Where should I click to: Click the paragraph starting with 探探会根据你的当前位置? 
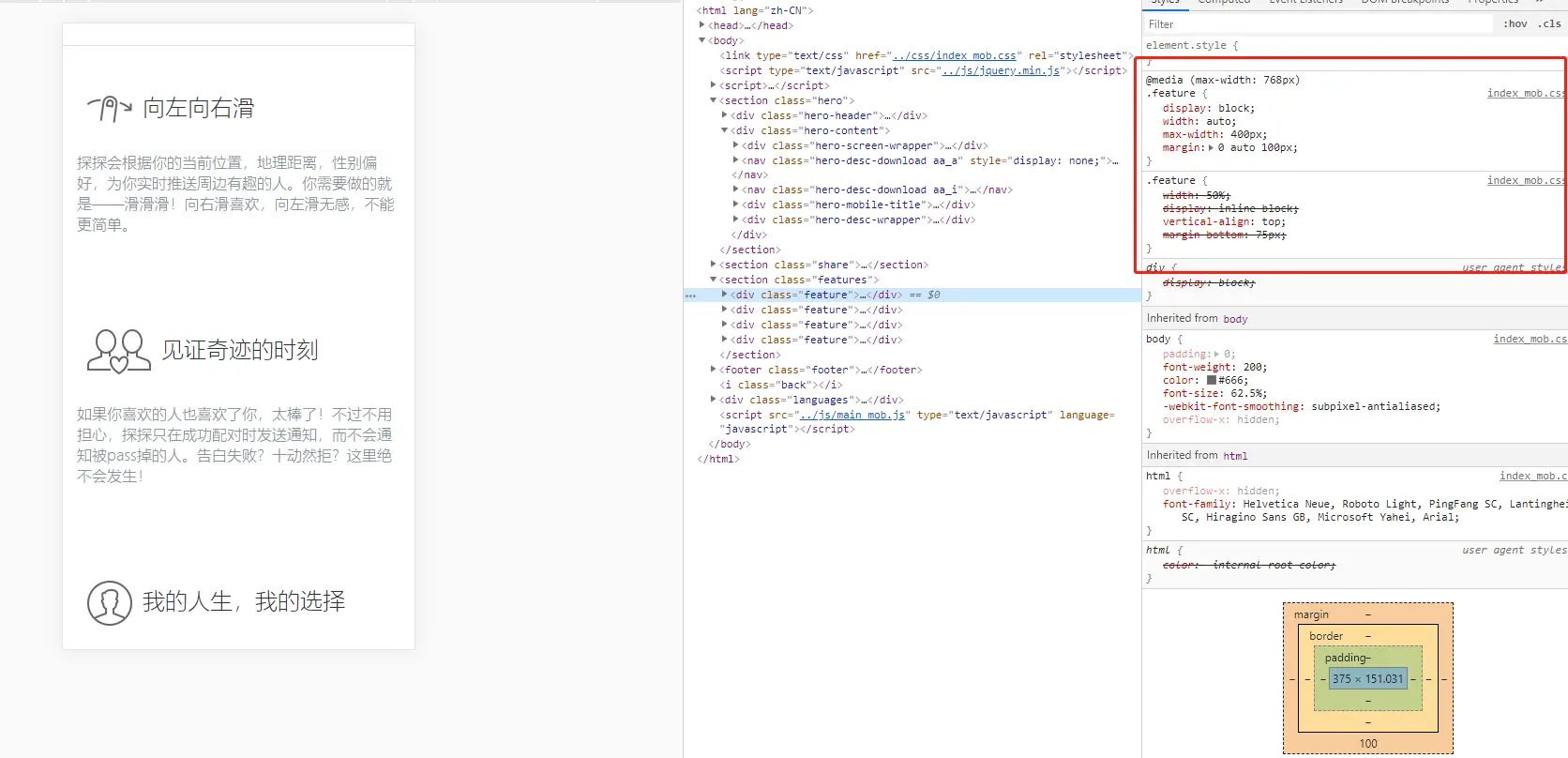pyautogui.click(x=235, y=194)
